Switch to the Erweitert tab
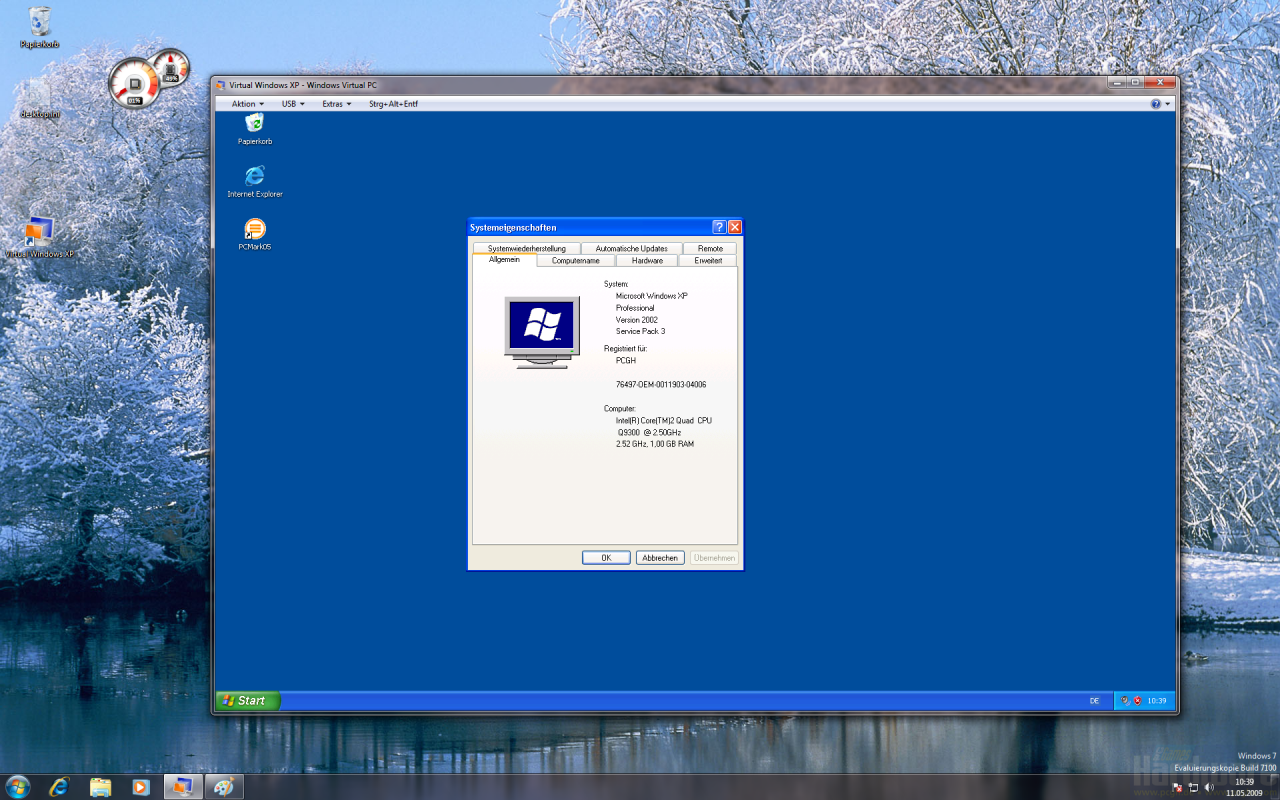 [x=708, y=260]
